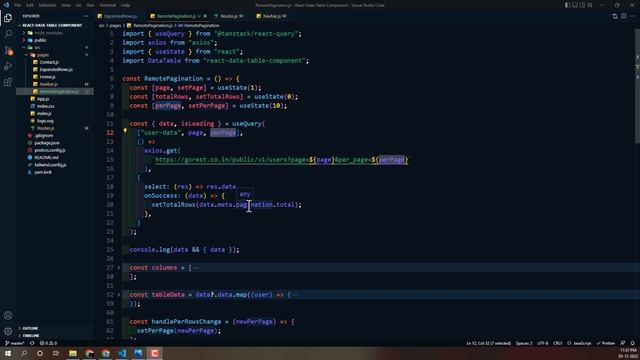Image resolution: width=640 pixels, height=360 pixels.
Task: Click the gorest.co.in URL on line 15
Action: coord(282,160)
